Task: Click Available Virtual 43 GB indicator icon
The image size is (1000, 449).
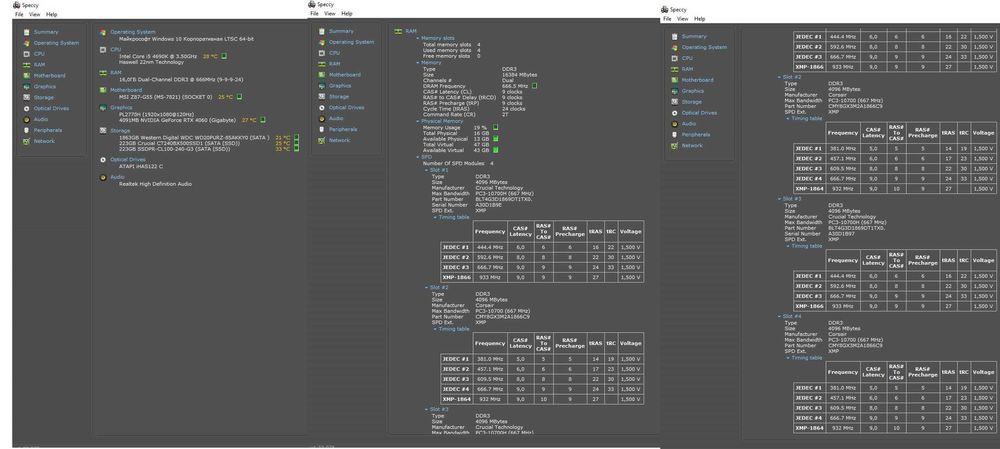Action: coord(495,150)
